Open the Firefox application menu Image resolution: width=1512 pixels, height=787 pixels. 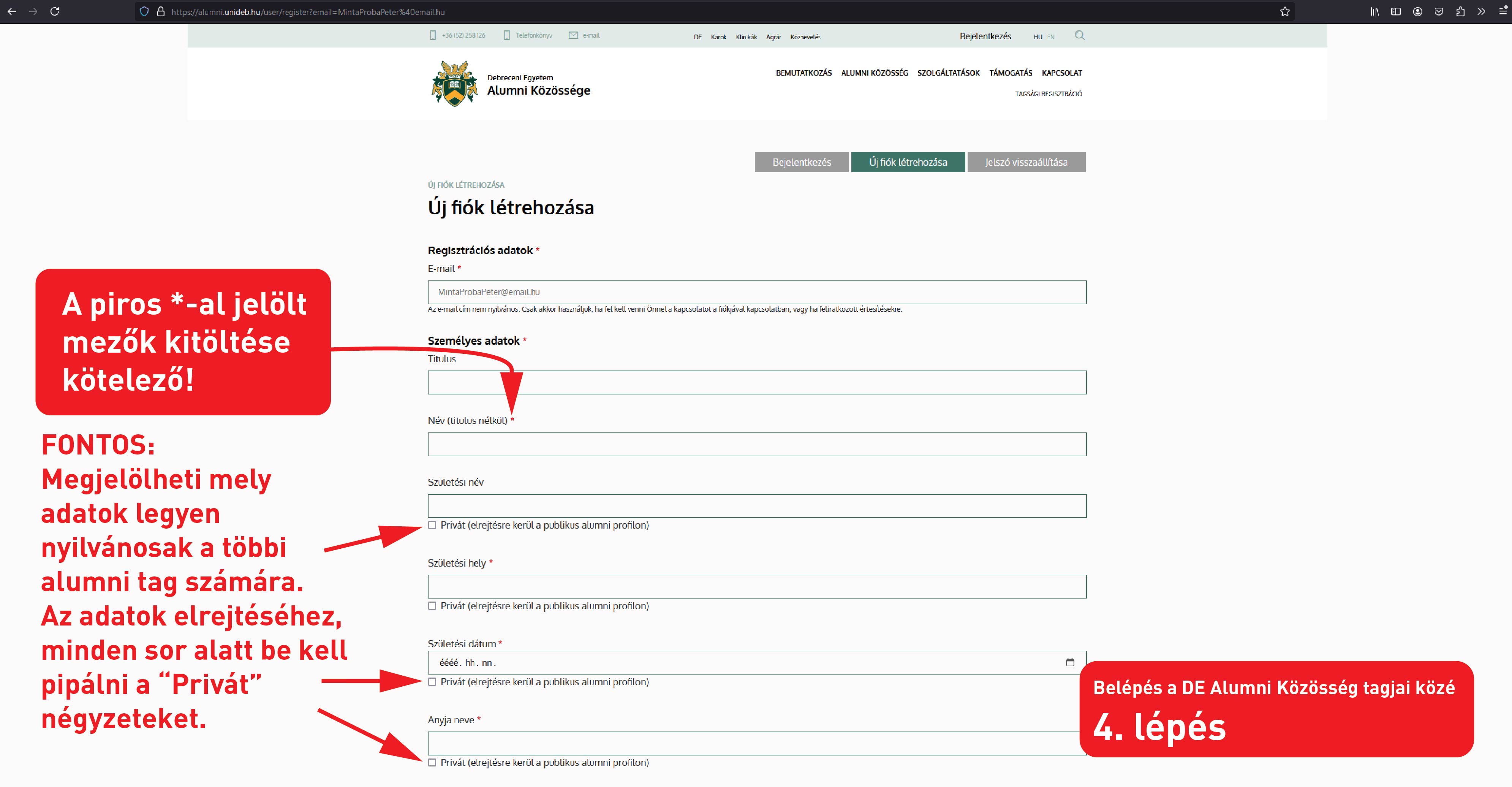[x=1503, y=11]
